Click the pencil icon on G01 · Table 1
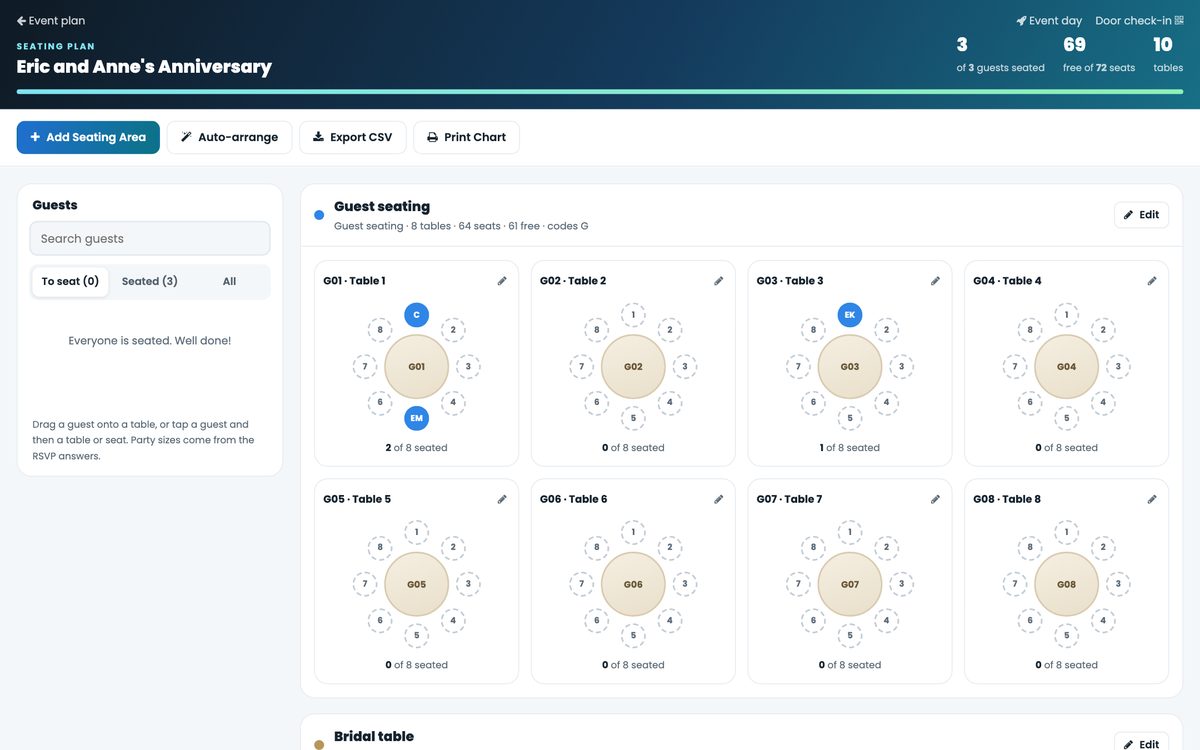Viewport: 1200px width, 750px height. 502,281
